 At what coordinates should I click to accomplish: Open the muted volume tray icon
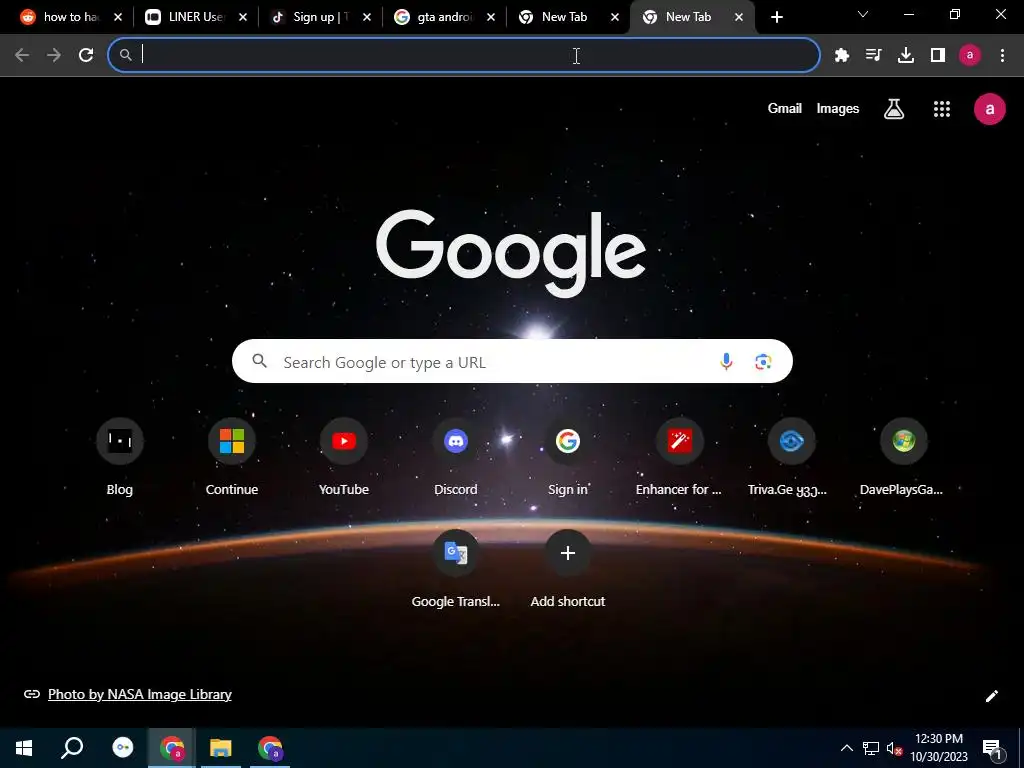coord(894,749)
